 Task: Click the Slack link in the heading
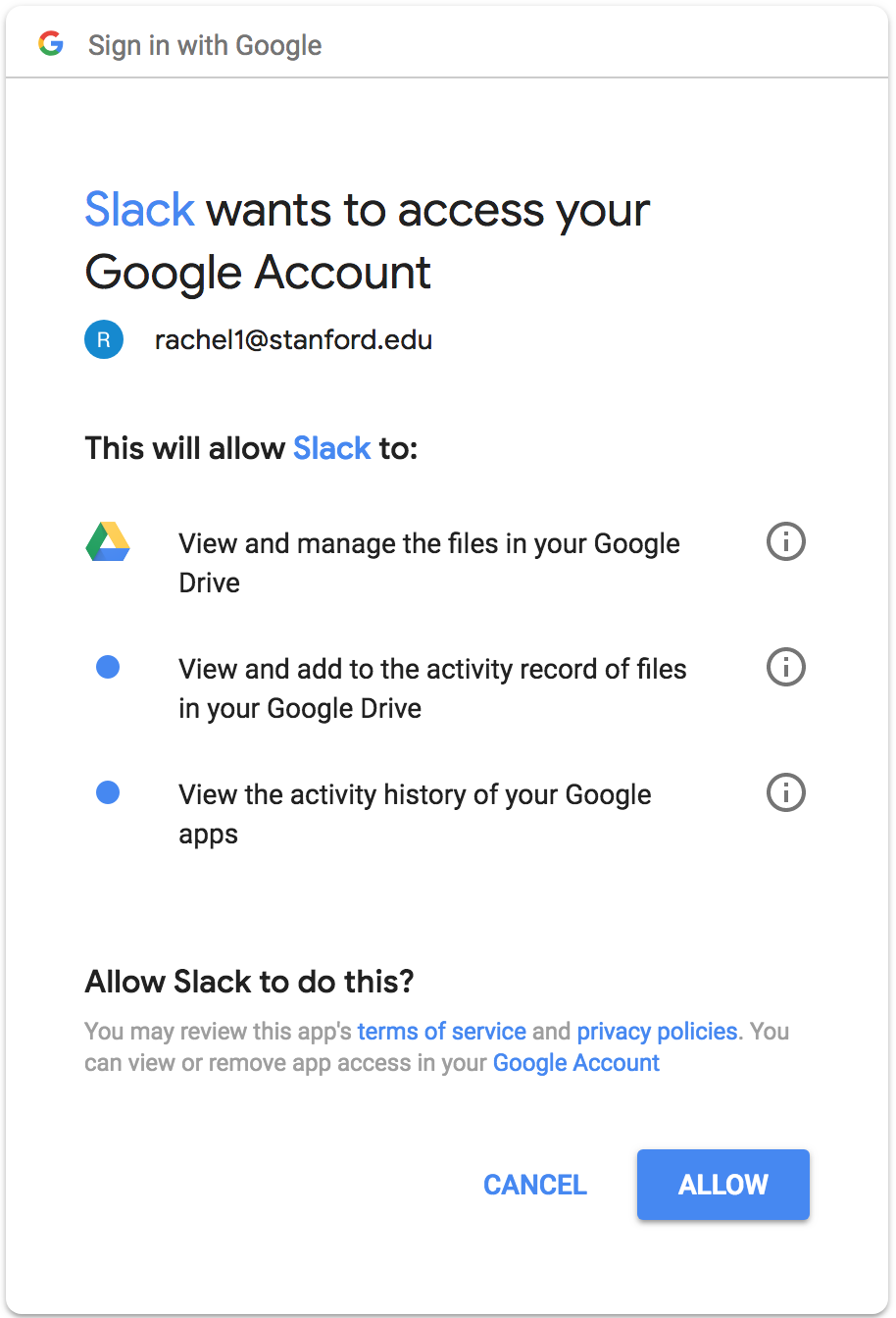click(139, 210)
